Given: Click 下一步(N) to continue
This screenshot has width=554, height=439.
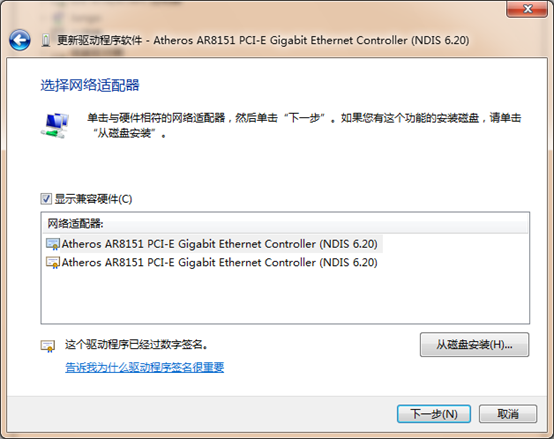Looking at the screenshot, I should (x=434, y=414).
